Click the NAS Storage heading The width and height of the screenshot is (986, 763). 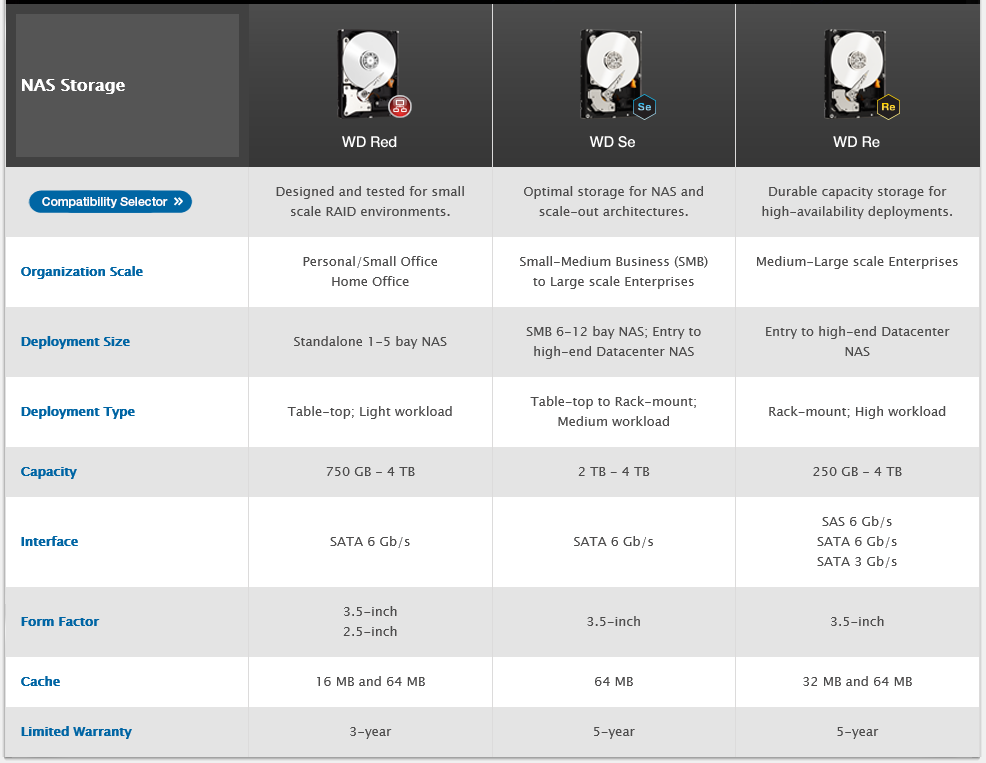73,85
